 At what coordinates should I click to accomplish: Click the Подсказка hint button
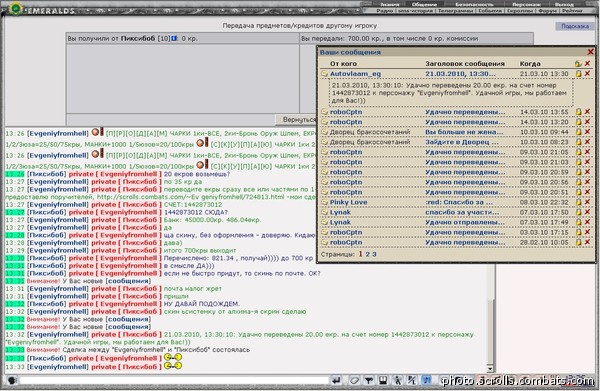pos(575,26)
